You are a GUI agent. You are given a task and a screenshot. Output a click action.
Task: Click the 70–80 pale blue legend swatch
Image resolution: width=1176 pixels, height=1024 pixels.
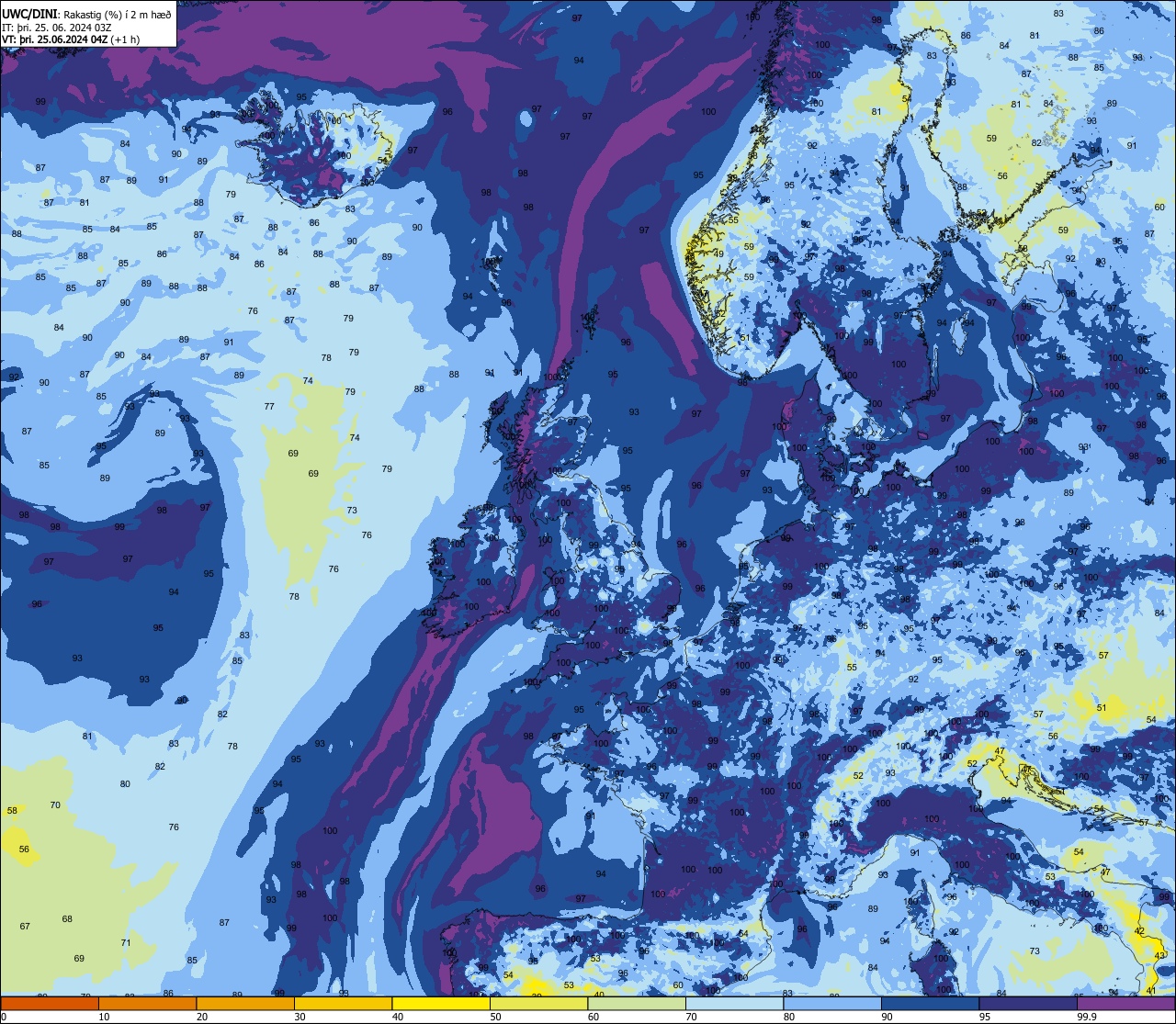pyautogui.click(x=734, y=1004)
